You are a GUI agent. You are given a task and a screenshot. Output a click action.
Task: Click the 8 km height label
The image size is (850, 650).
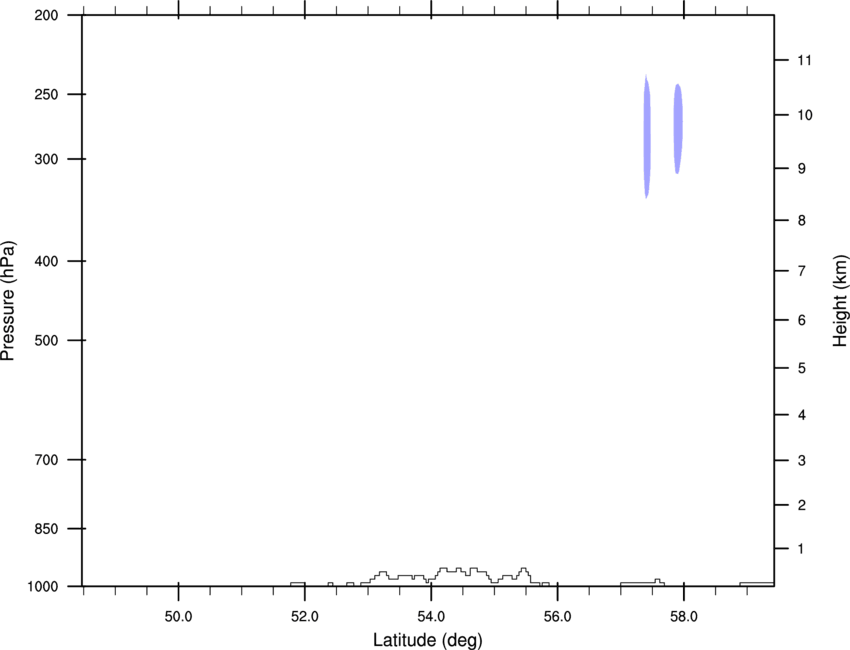point(801,221)
